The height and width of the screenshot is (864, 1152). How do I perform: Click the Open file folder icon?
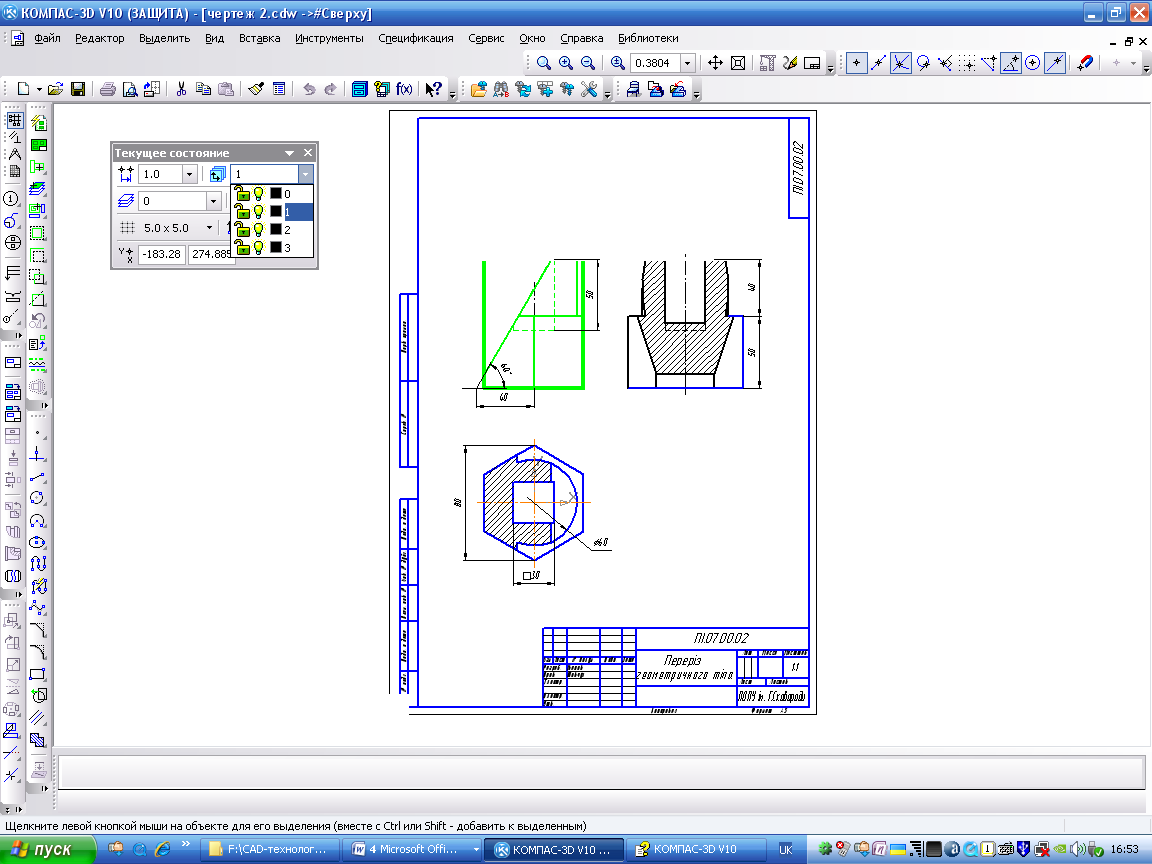pos(56,89)
